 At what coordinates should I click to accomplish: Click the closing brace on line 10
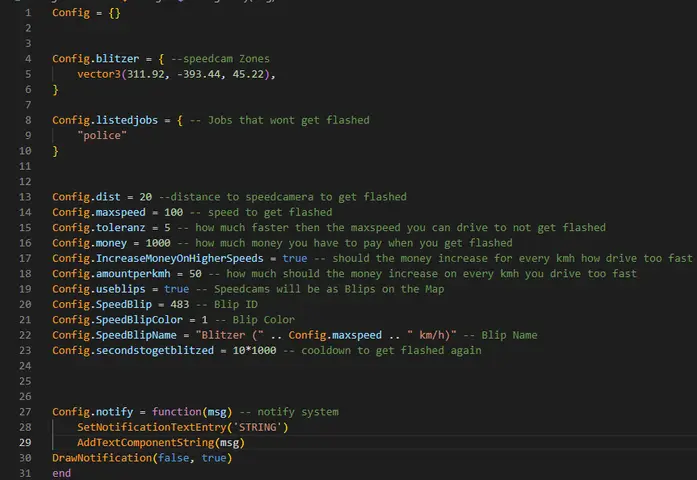point(56,151)
